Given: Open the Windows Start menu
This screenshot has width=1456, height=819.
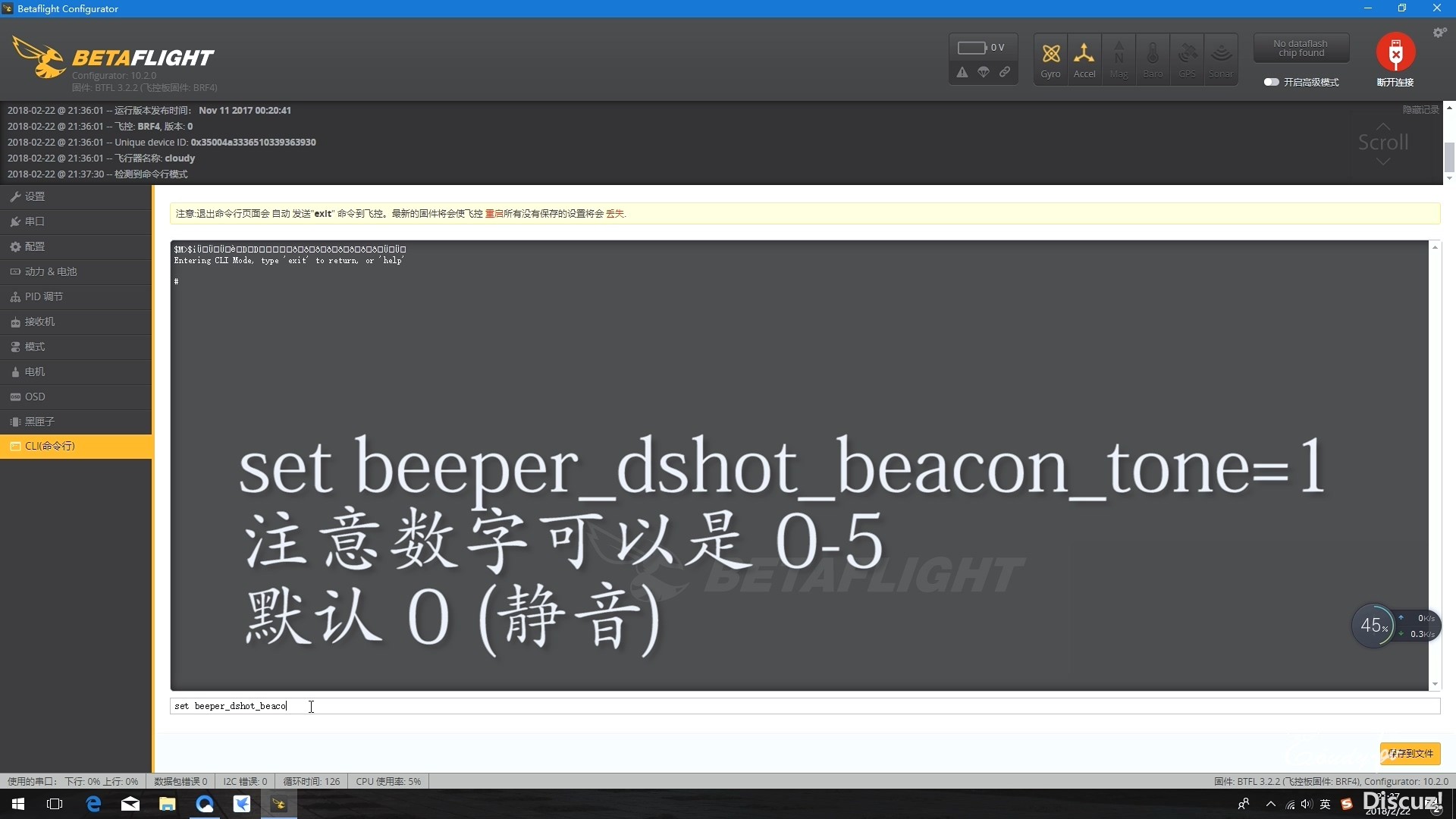Looking at the screenshot, I should click(18, 804).
